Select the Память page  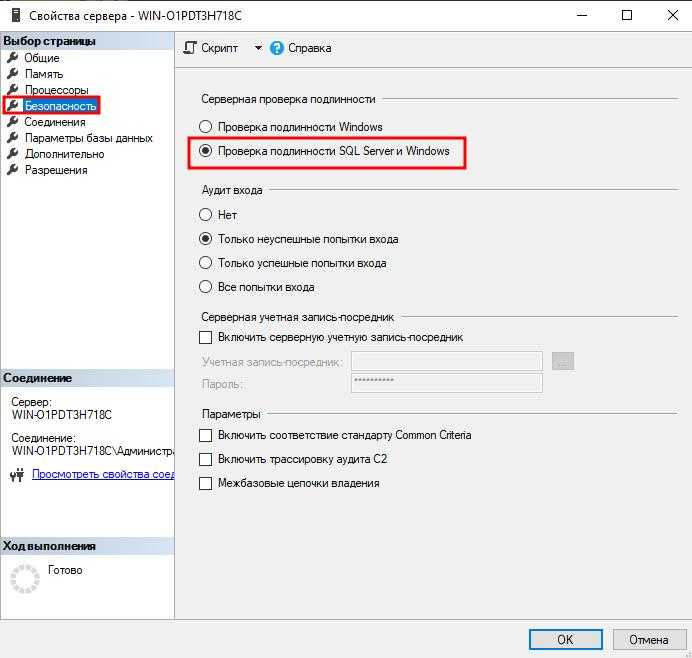click(x=44, y=74)
